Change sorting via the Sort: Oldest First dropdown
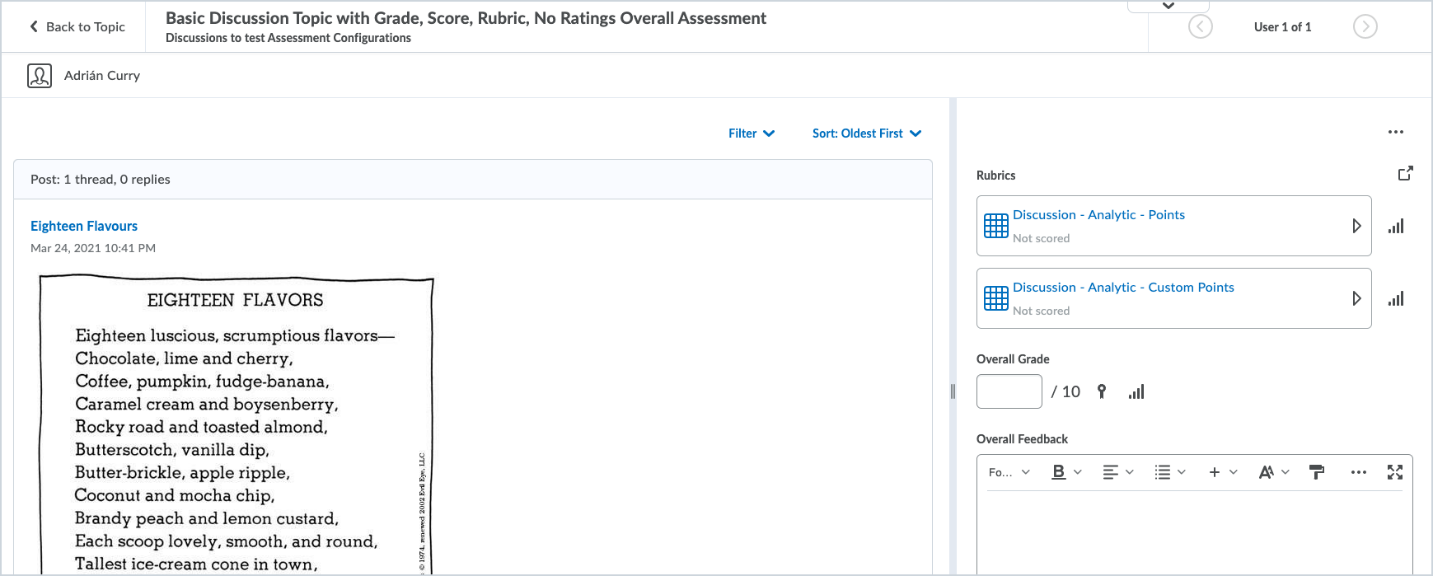The height and width of the screenshot is (576, 1433). 866,132
